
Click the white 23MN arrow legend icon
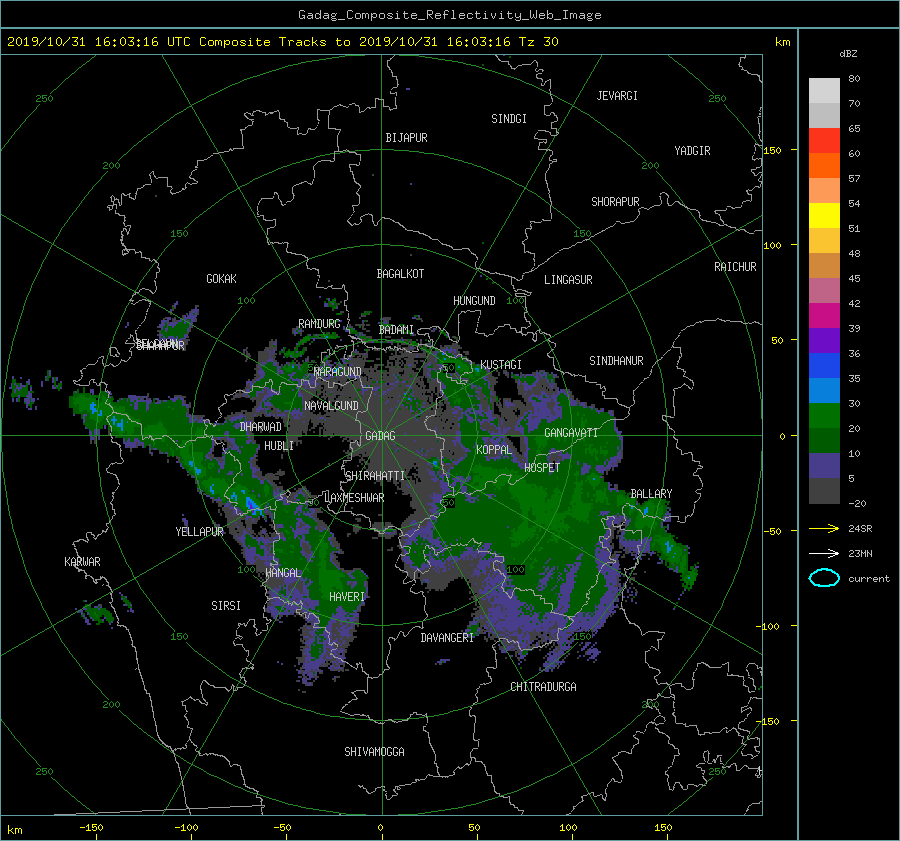[x=824, y=553]
